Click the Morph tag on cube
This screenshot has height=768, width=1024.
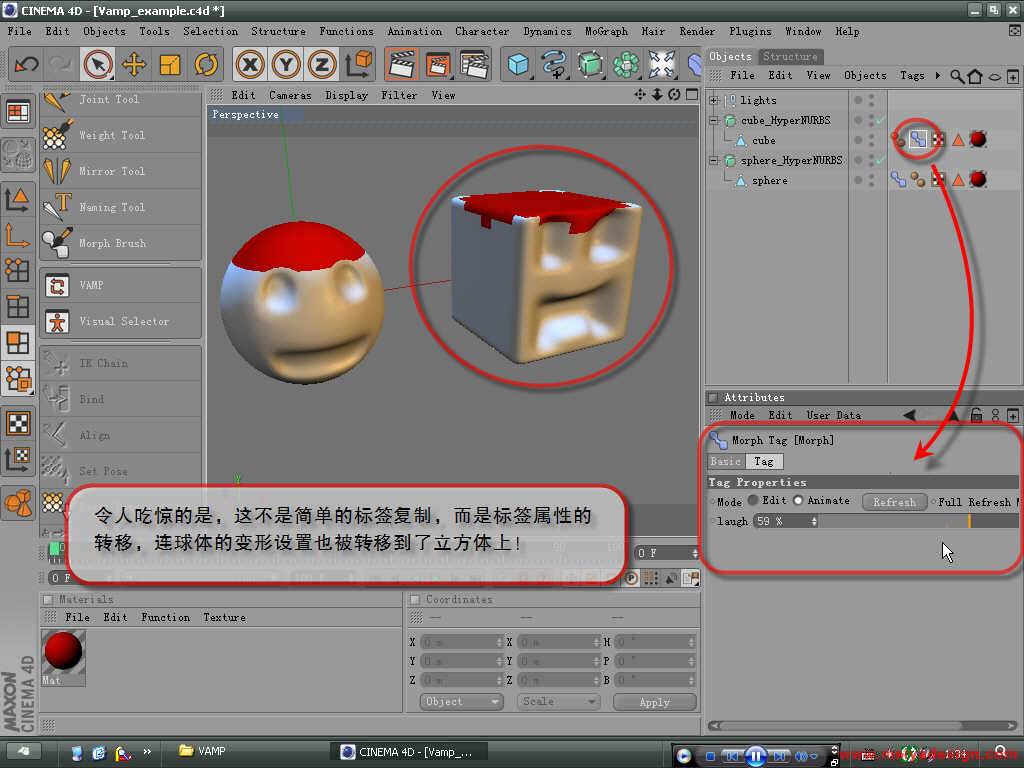point(918,139)
